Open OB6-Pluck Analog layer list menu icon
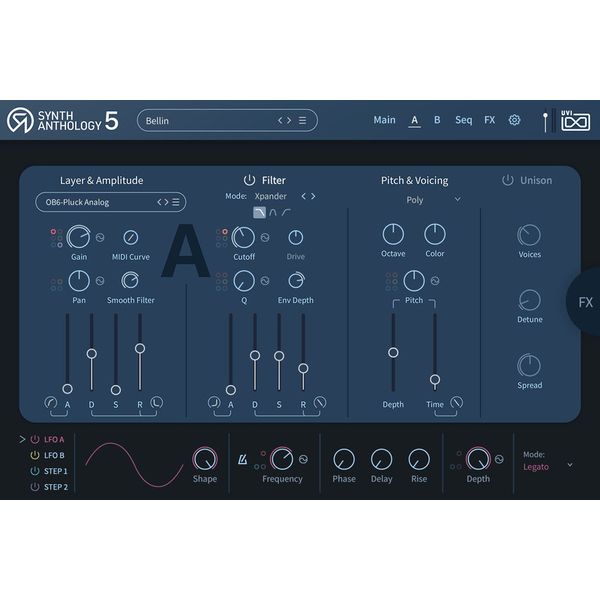The width and height of the screenshot is (600, 600). [176, 202]
